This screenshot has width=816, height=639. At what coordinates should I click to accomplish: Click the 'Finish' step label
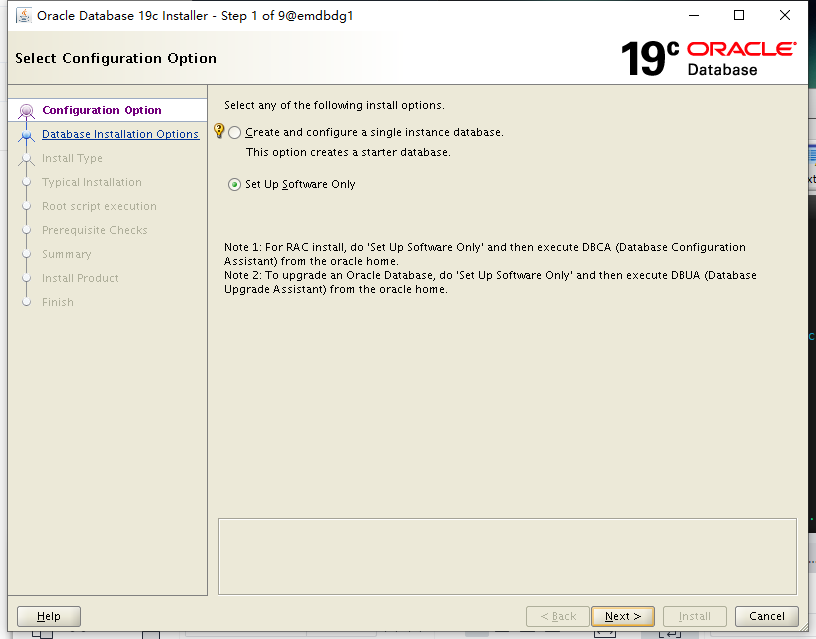tap(58, 302)
